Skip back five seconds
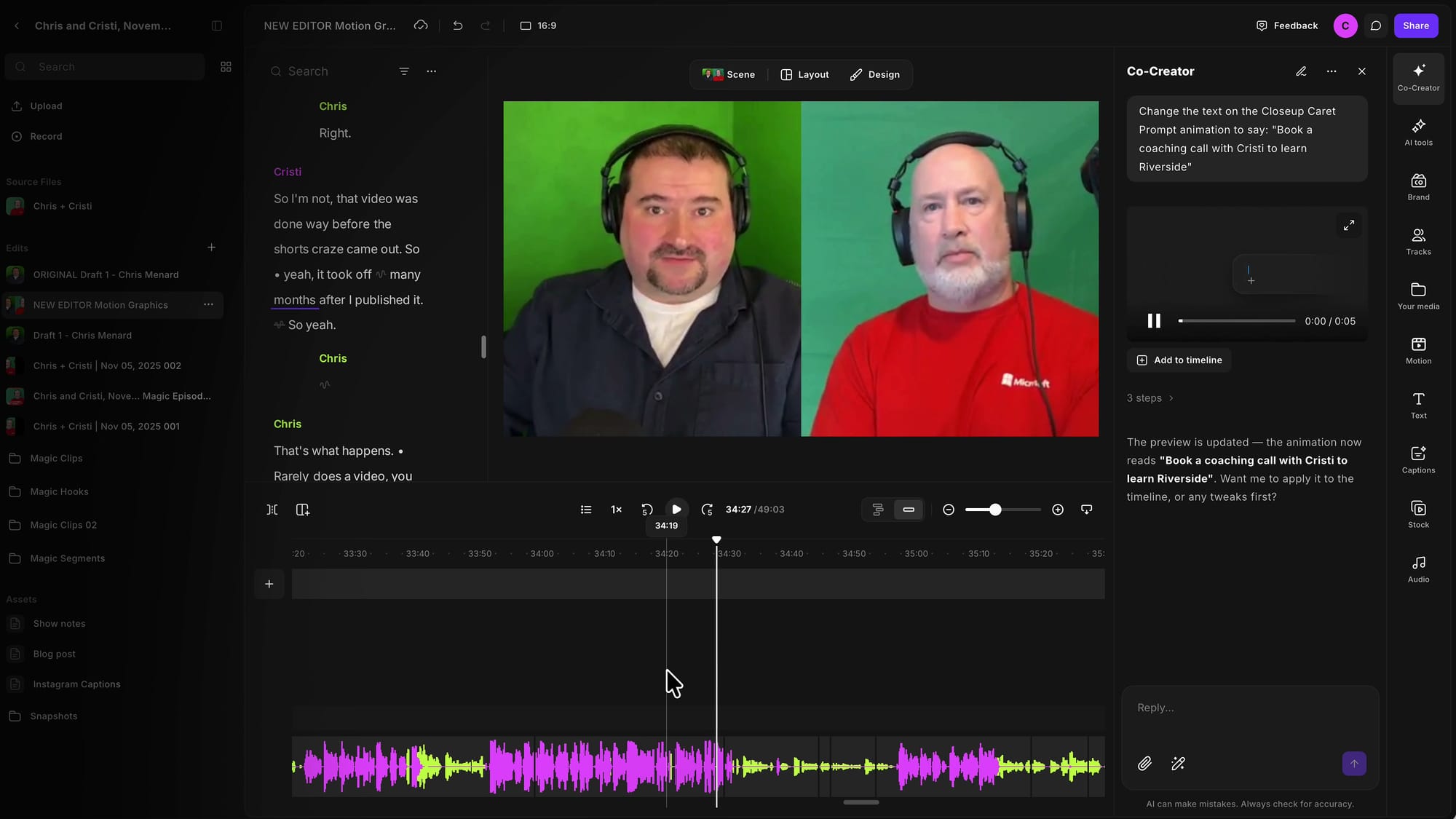1456x819 pixels. (646, 510)
